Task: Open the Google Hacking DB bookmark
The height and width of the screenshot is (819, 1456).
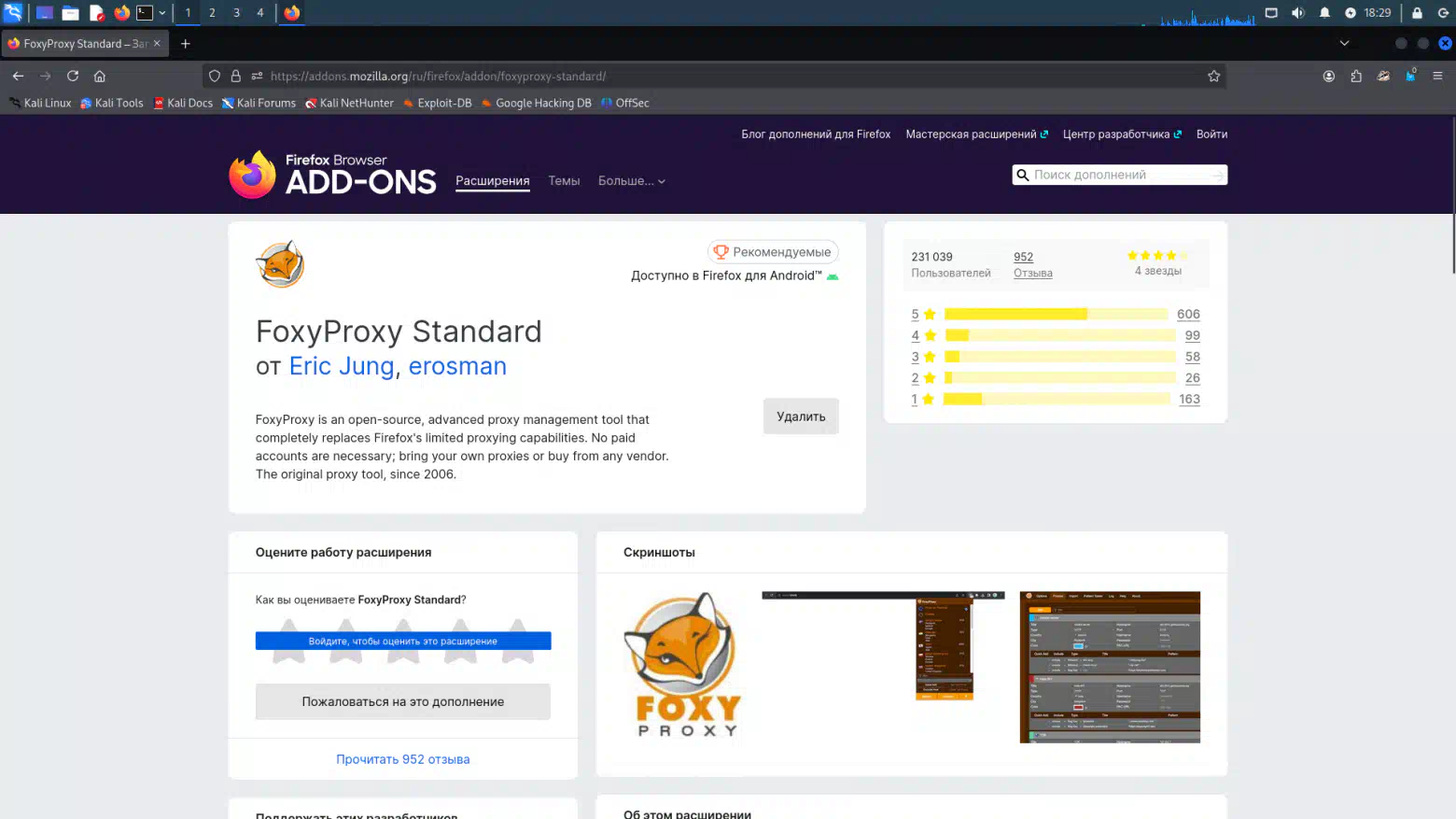Action: [x=536, y=103]
